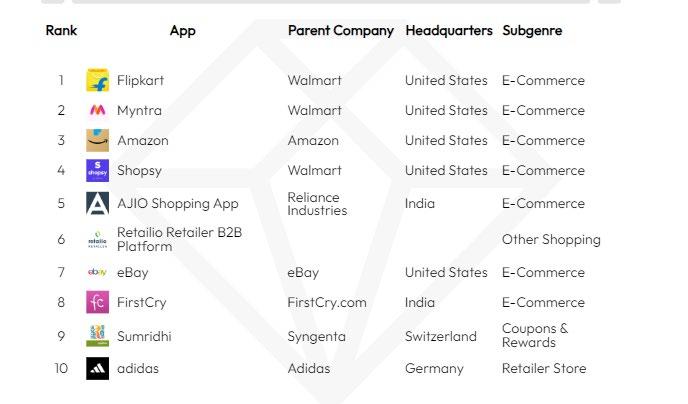The height and width of the screenshot is (404, 688).
Task: Click the Myntra app icon
Action: point(97,111)
